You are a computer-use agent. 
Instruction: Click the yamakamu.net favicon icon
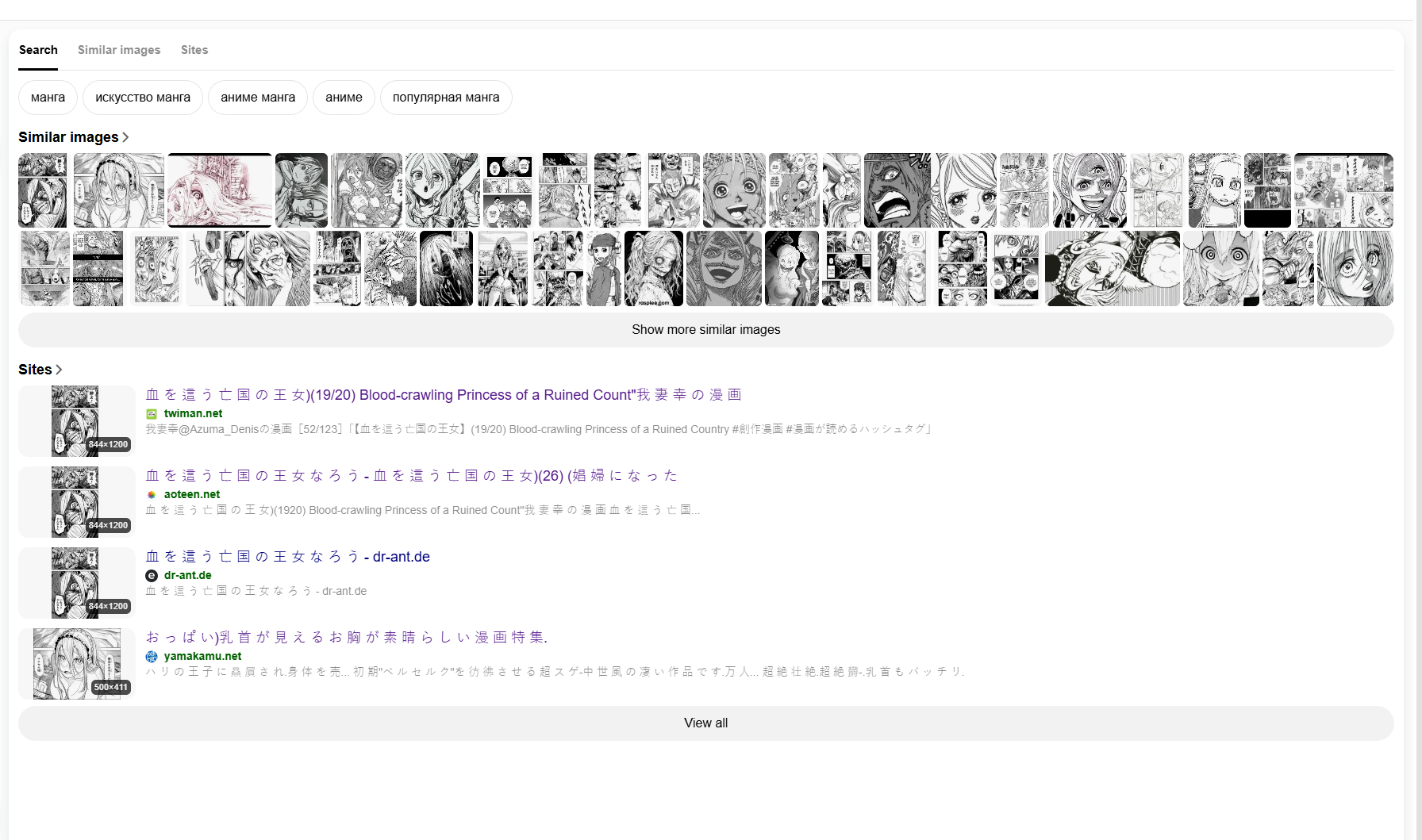click(x=152, y=656)
